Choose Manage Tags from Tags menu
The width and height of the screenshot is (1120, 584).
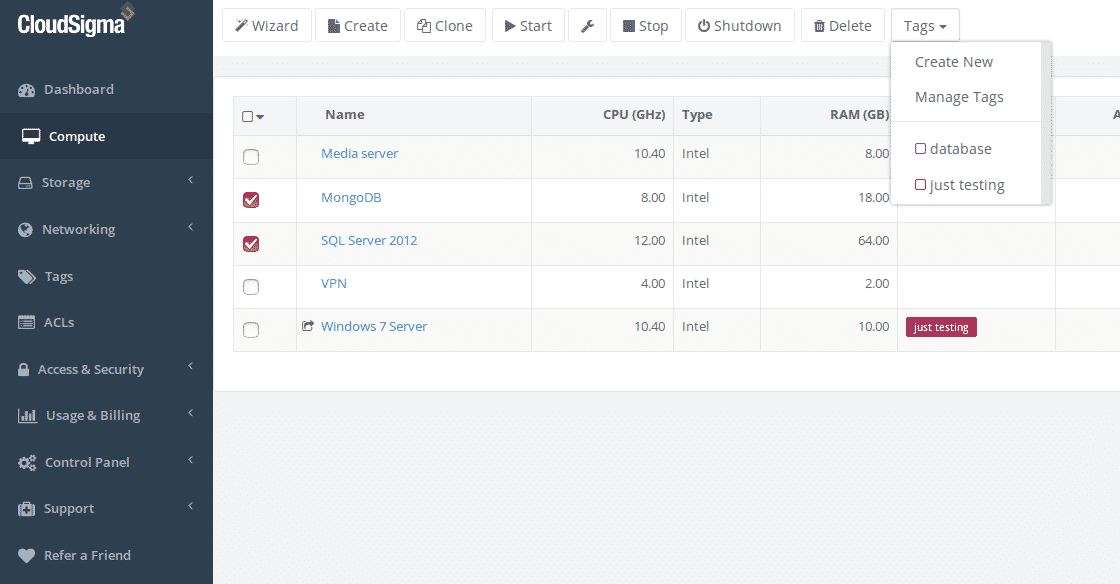[959, 97]
